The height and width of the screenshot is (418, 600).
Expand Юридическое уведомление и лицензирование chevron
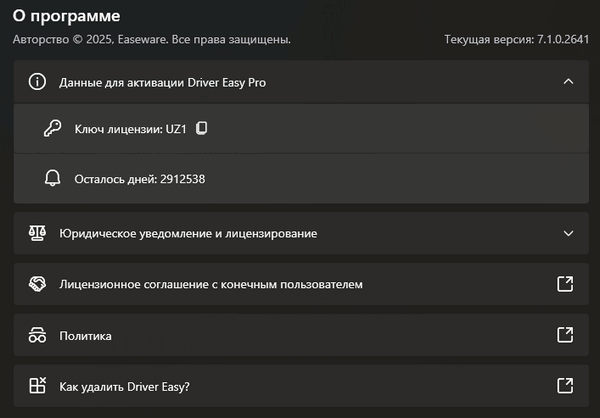pyautogui.click(x=568, y=233)
